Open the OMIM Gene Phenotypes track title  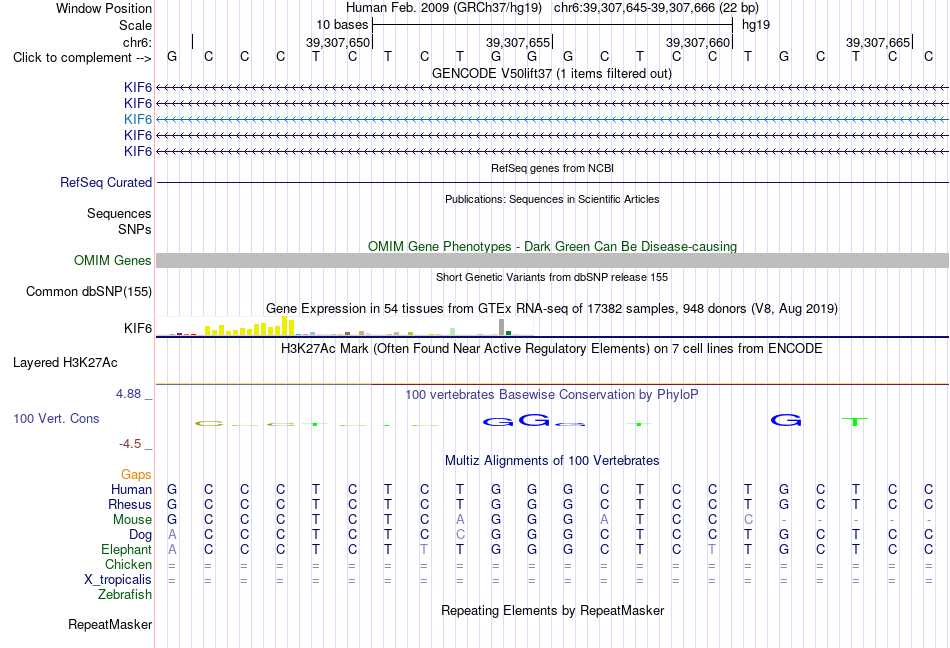click(x=552, y=246)
